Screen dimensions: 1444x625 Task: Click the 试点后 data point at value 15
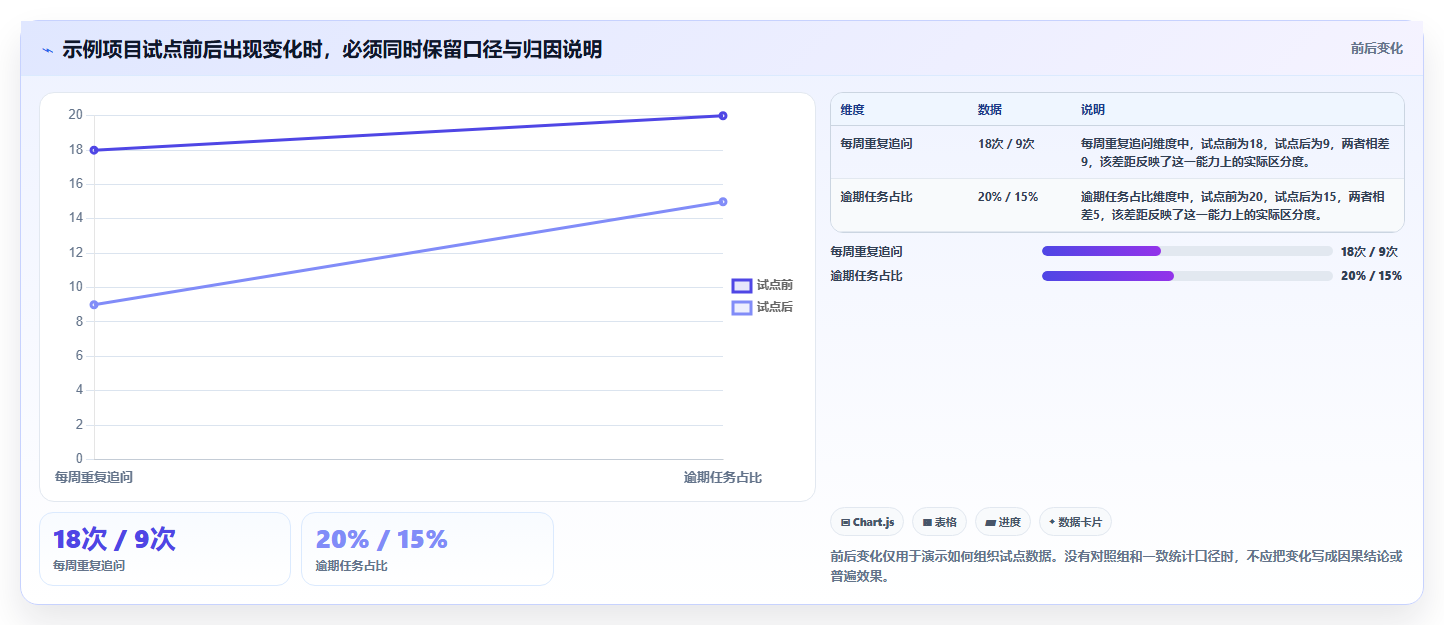tap(723, 202)
